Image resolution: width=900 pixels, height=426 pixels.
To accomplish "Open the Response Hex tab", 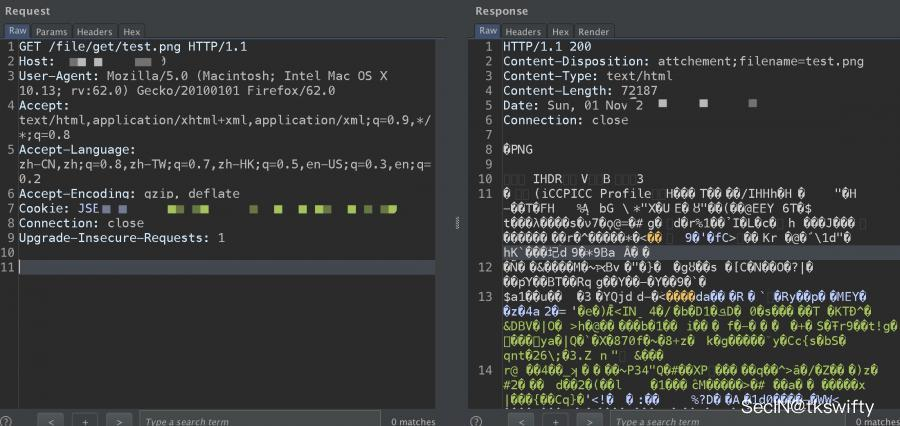I will point(560,32).
